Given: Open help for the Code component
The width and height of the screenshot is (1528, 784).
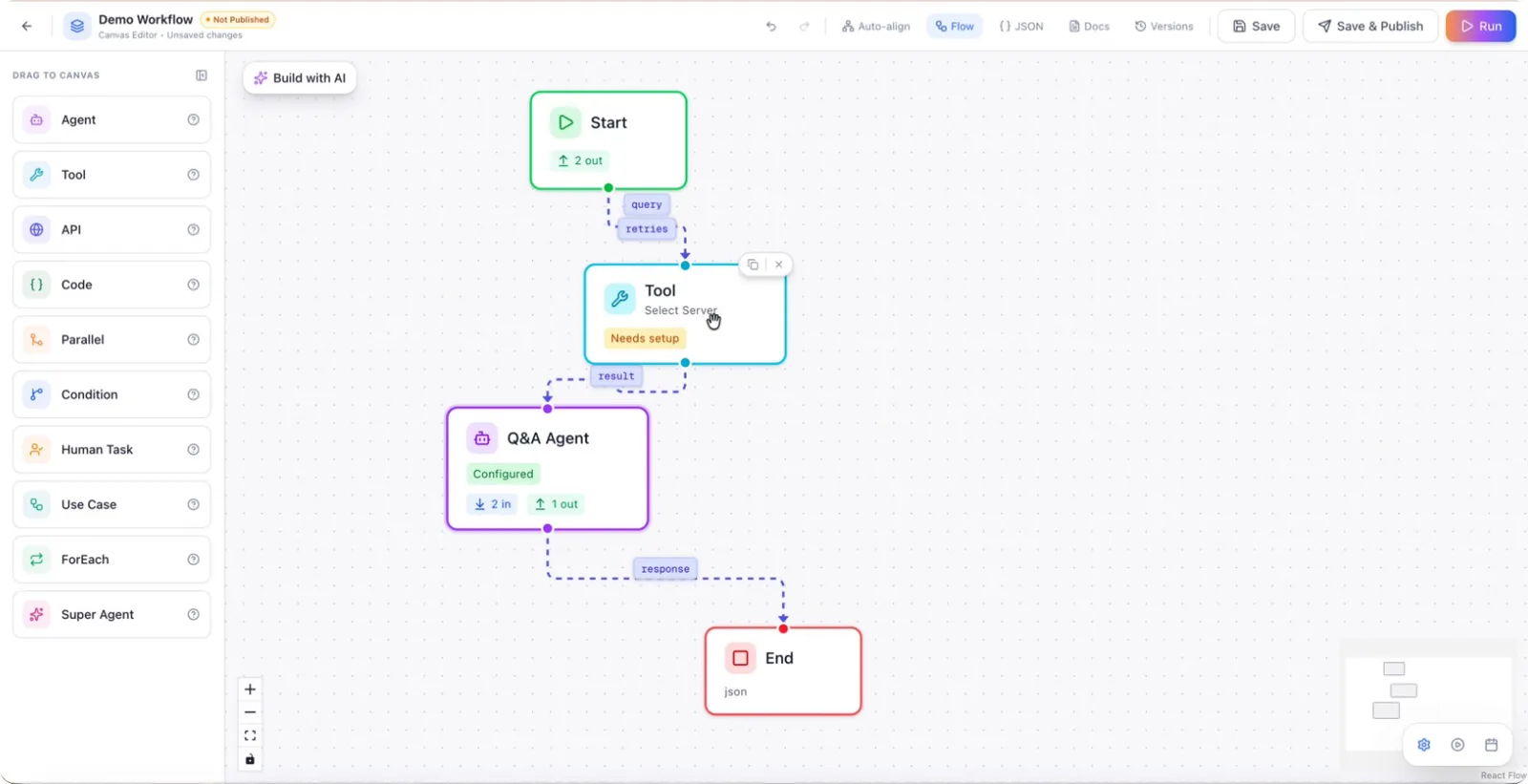Looking at the screenshot, I should pos(194,285).
